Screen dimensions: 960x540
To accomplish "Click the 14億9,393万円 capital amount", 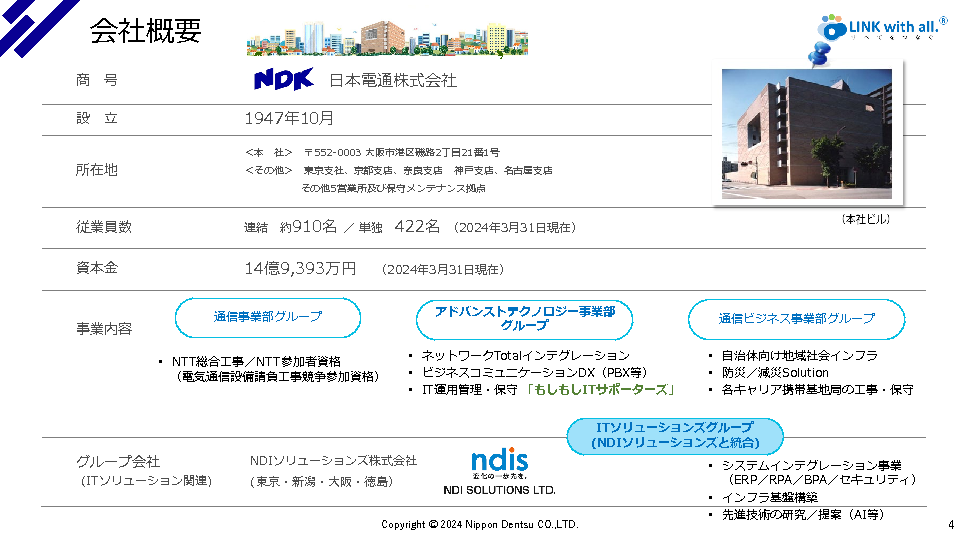I will coord(300,269).
